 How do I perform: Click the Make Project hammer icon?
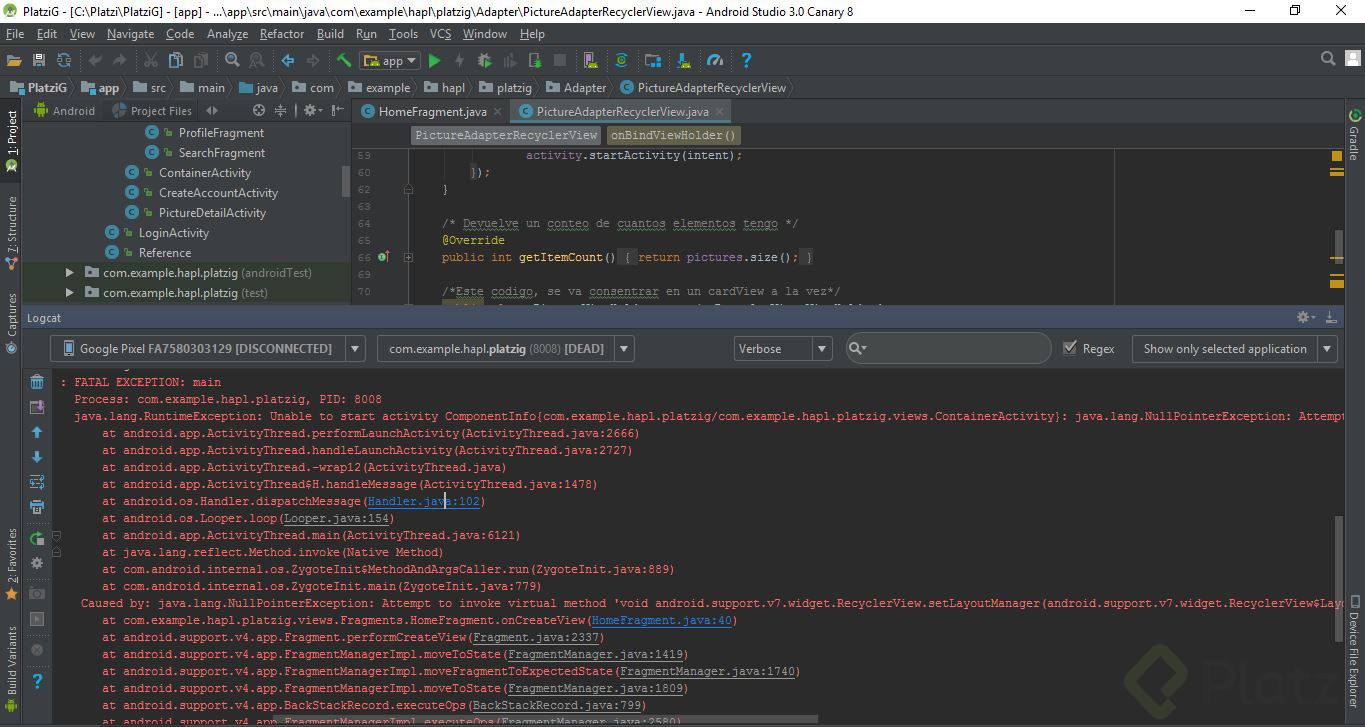pos(344,61)
